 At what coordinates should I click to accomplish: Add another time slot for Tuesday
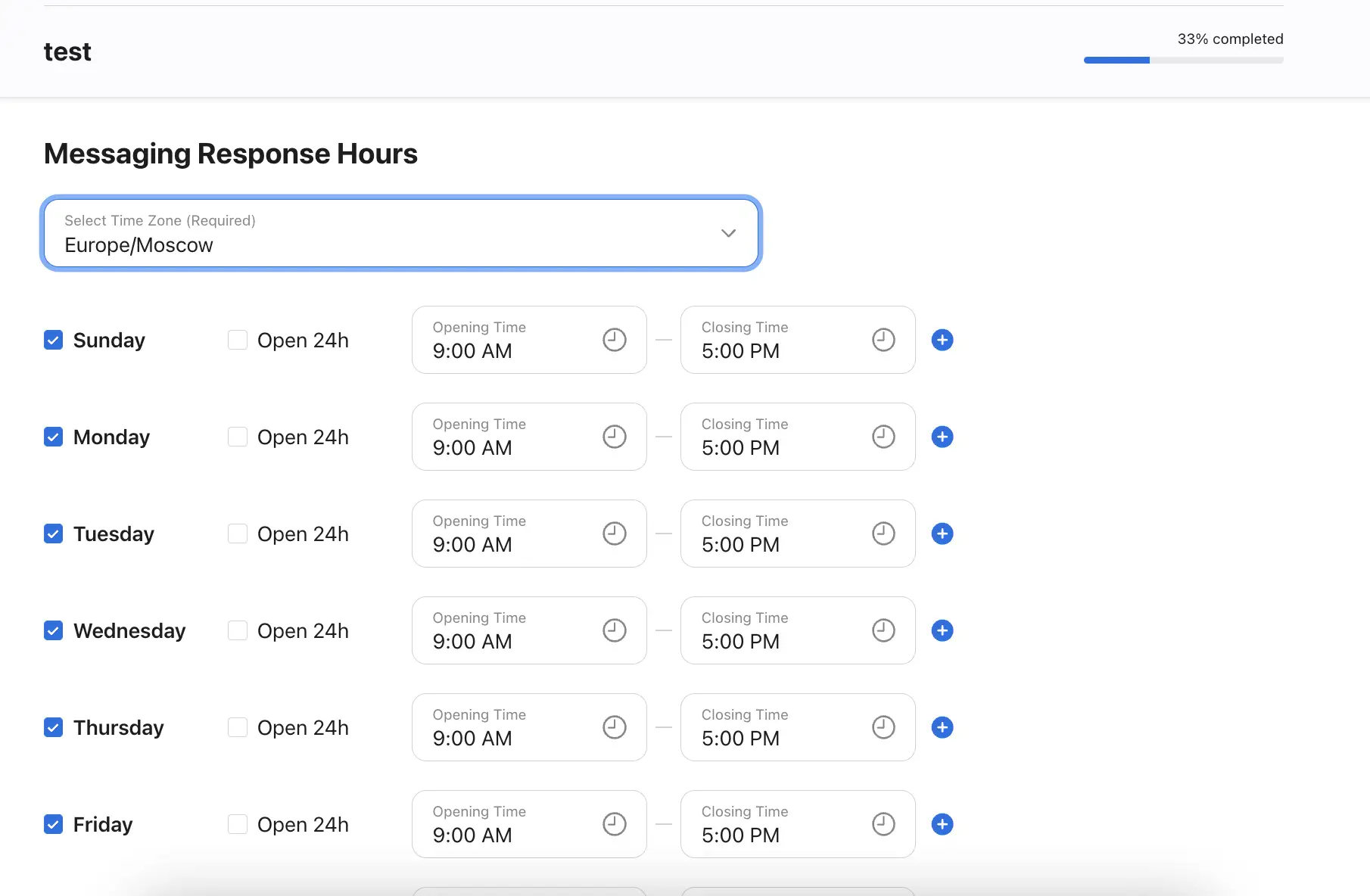(x=942, y=534)
